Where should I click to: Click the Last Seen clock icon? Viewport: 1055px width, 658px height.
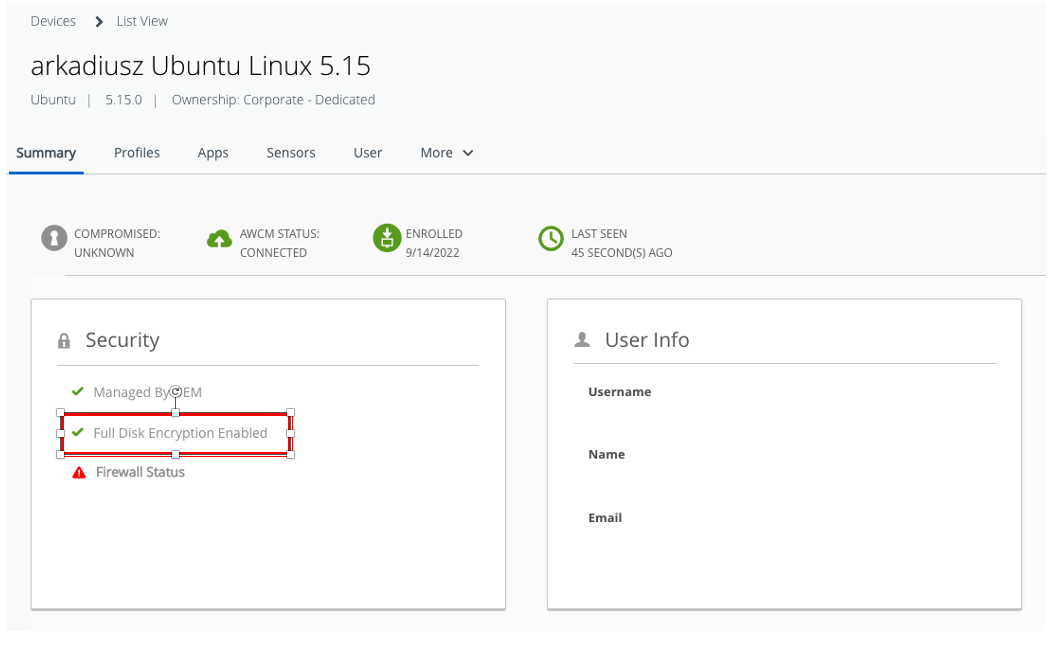[x=551, y=239]
